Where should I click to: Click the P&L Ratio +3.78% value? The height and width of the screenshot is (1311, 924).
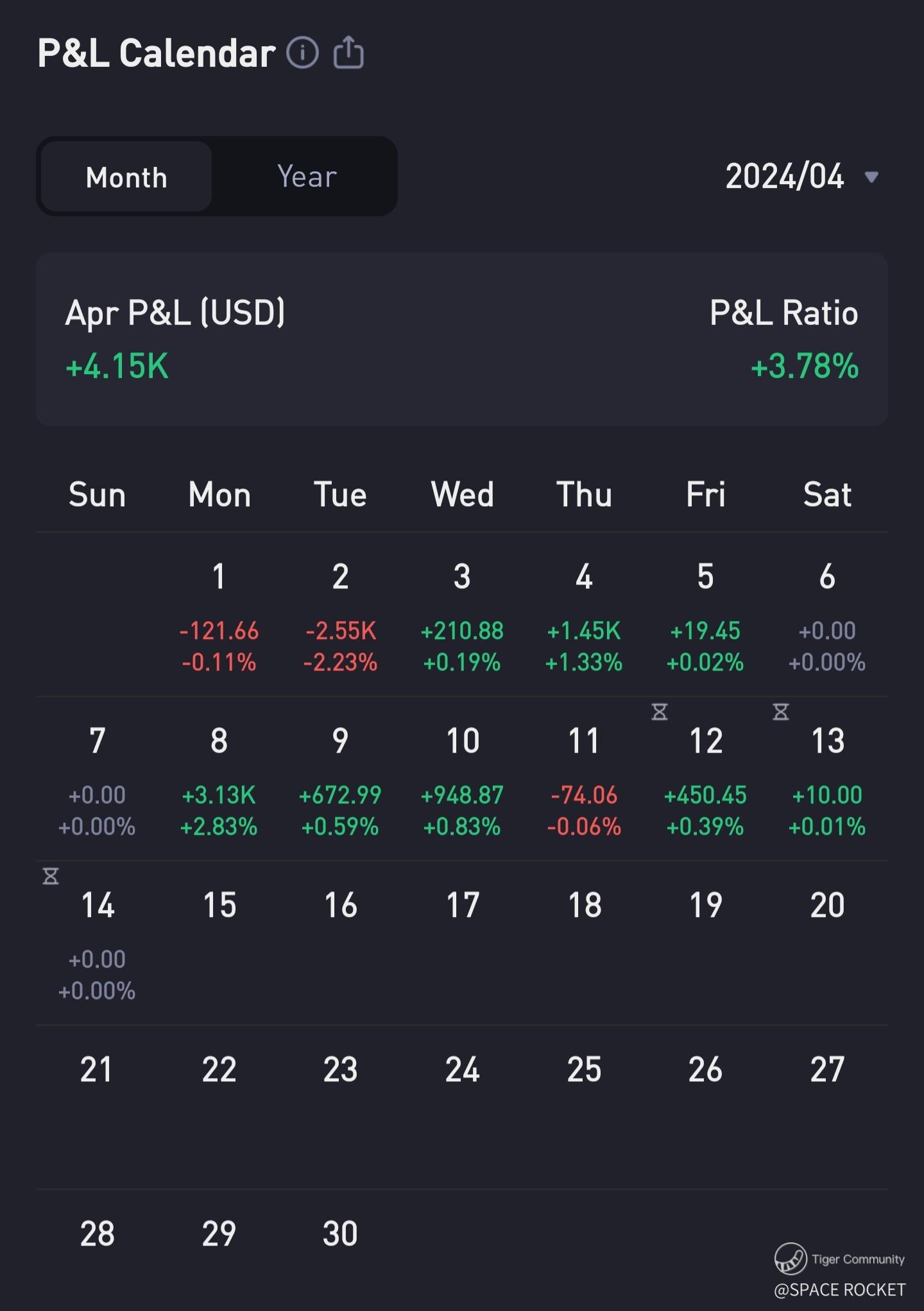coord(805,366)
